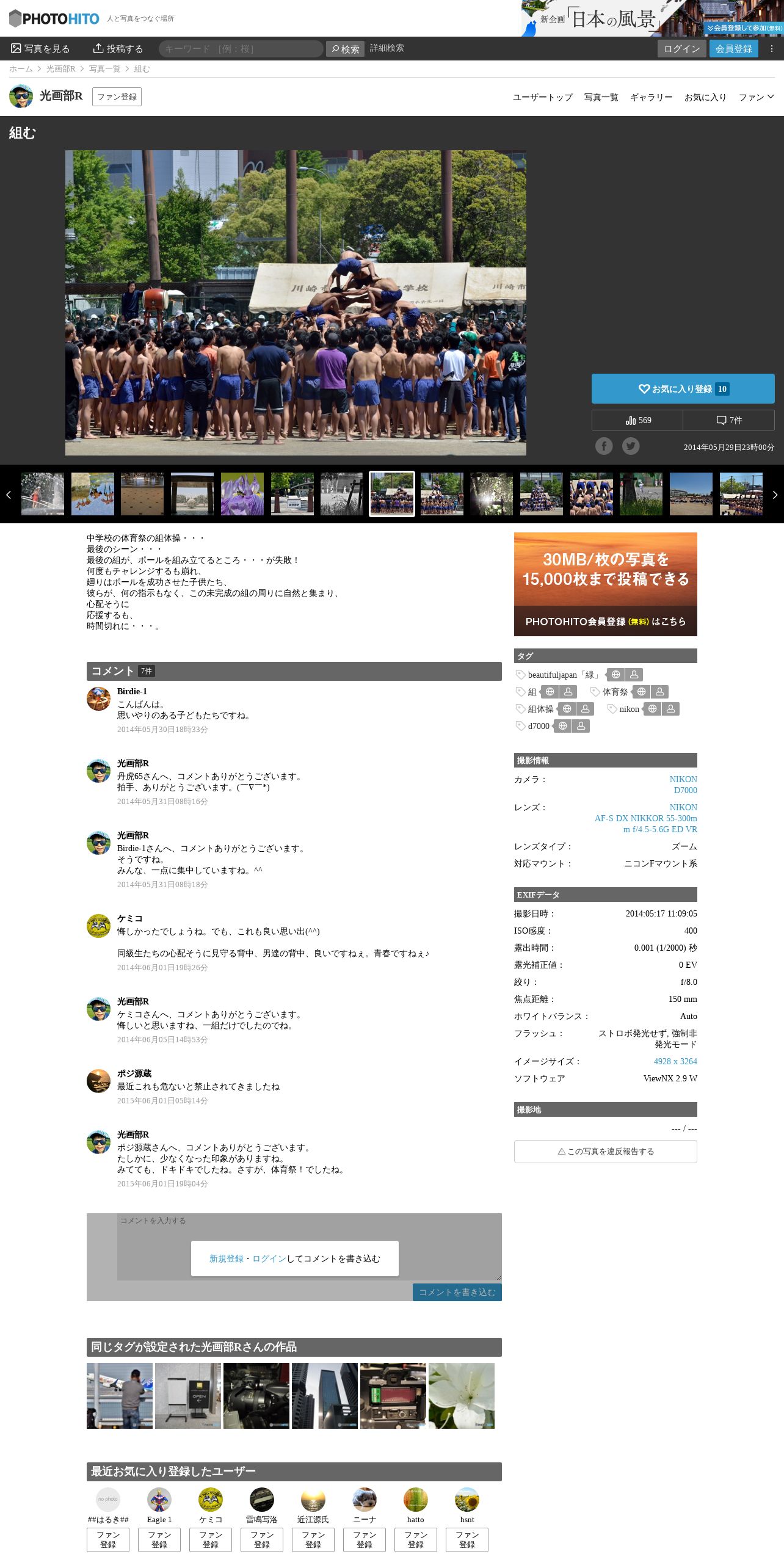Click globe icon next to 組体操 tag
The height and width of the screenshot is (1568, 784).
(x=567, y=709)
